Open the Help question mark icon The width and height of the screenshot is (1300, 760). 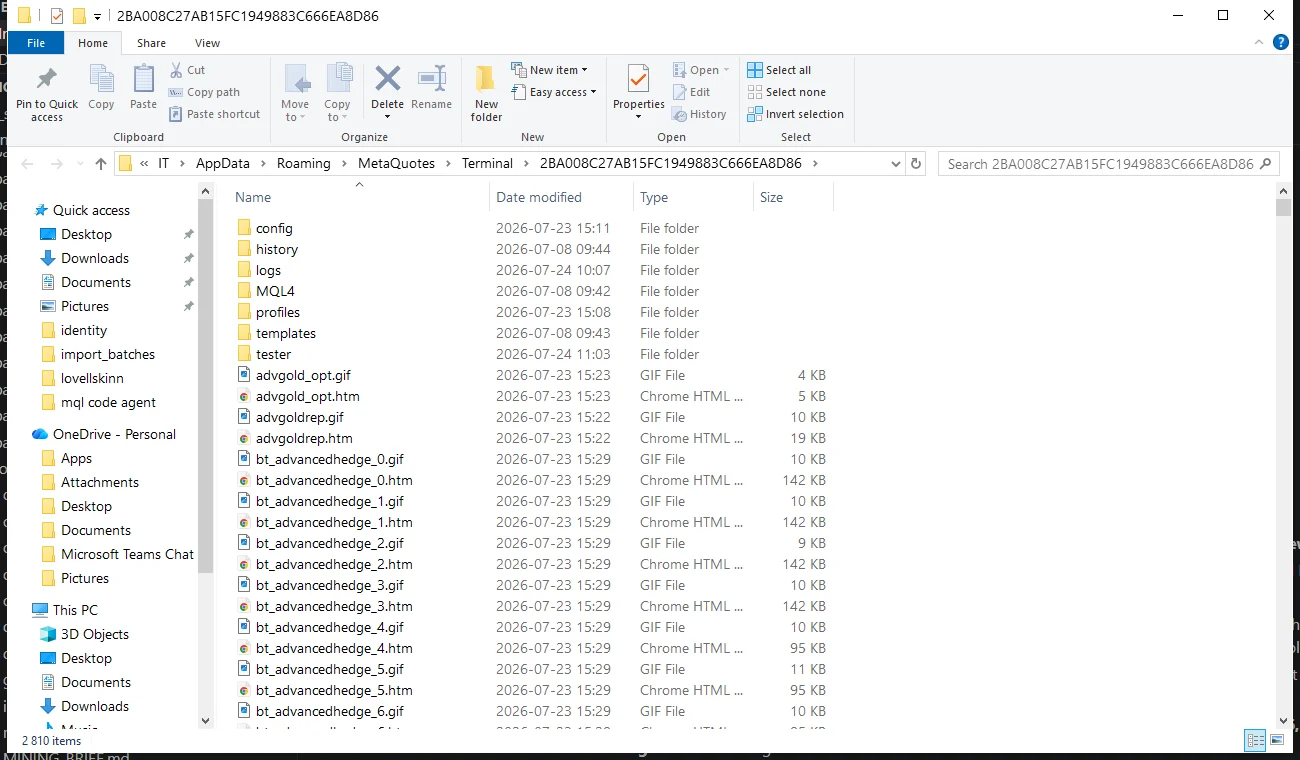click(x=1280, y=43)
